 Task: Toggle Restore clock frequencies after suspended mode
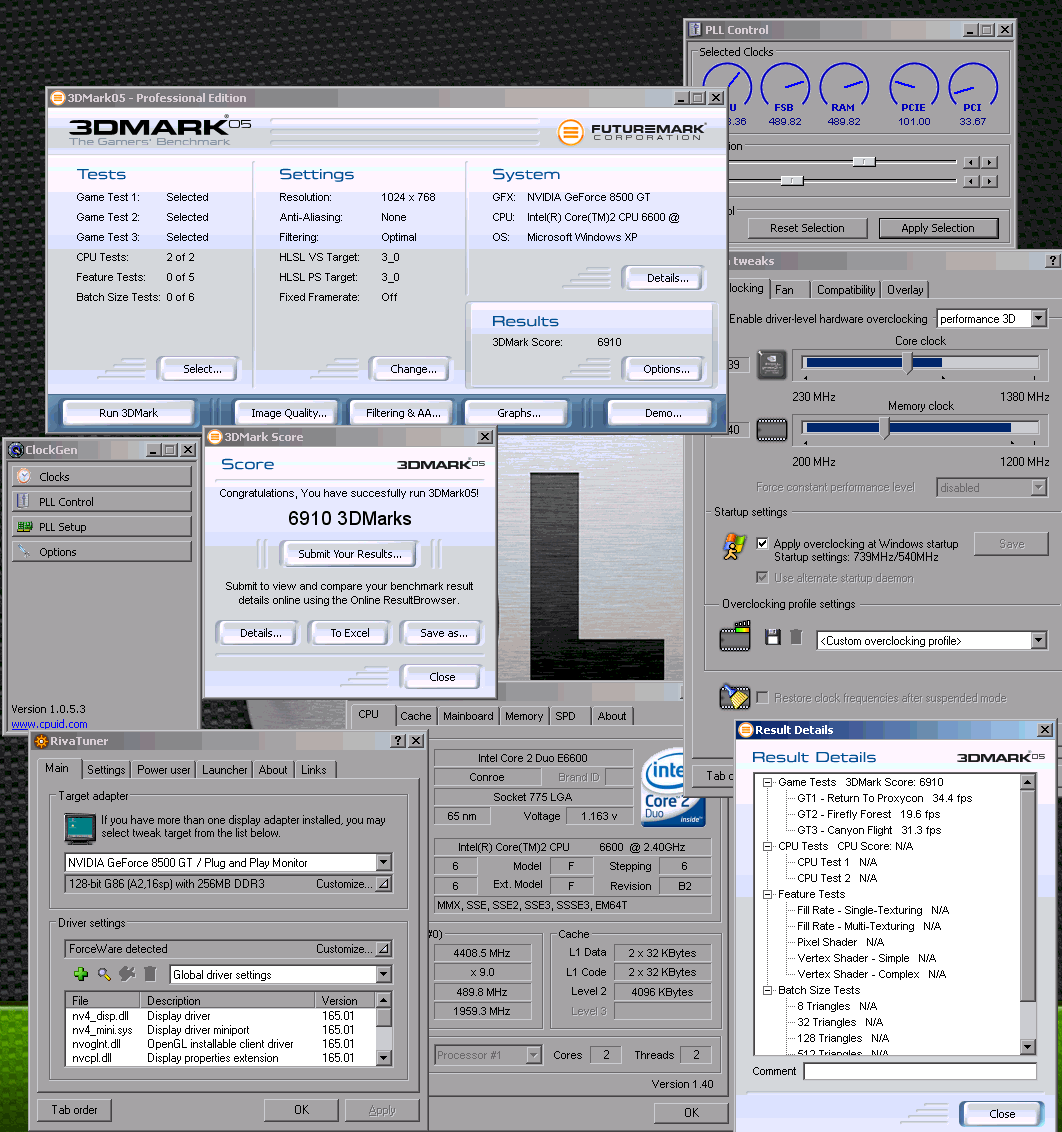coord(762,697)
